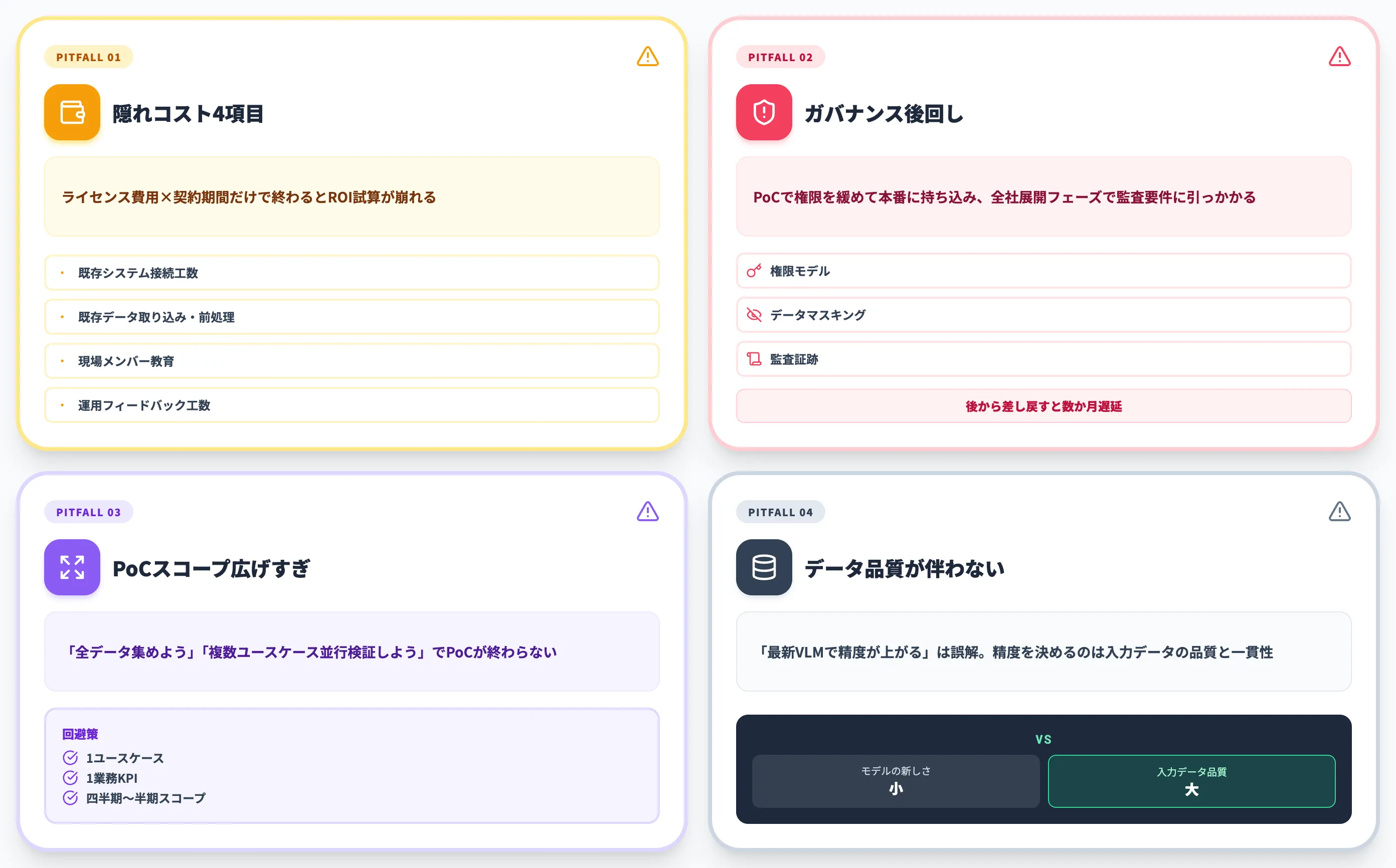Screen dimensions: 1396x868
Task: Click the heading データ品質が伴わない
Action: coord(905,568)
